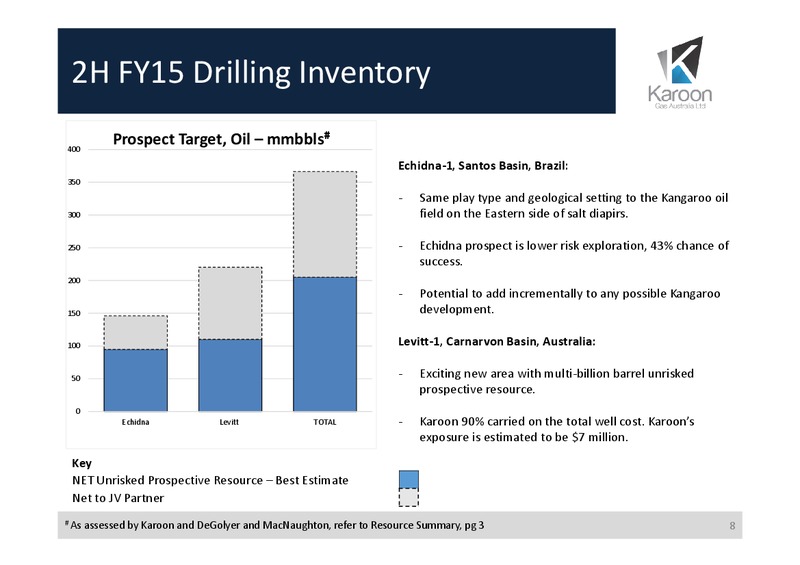
Task: Click the '150' y-axis value
Action: (74, 313)
